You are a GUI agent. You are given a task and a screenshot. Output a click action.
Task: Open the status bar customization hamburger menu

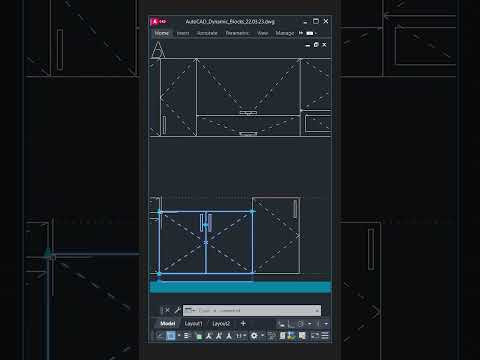(325, 336)
